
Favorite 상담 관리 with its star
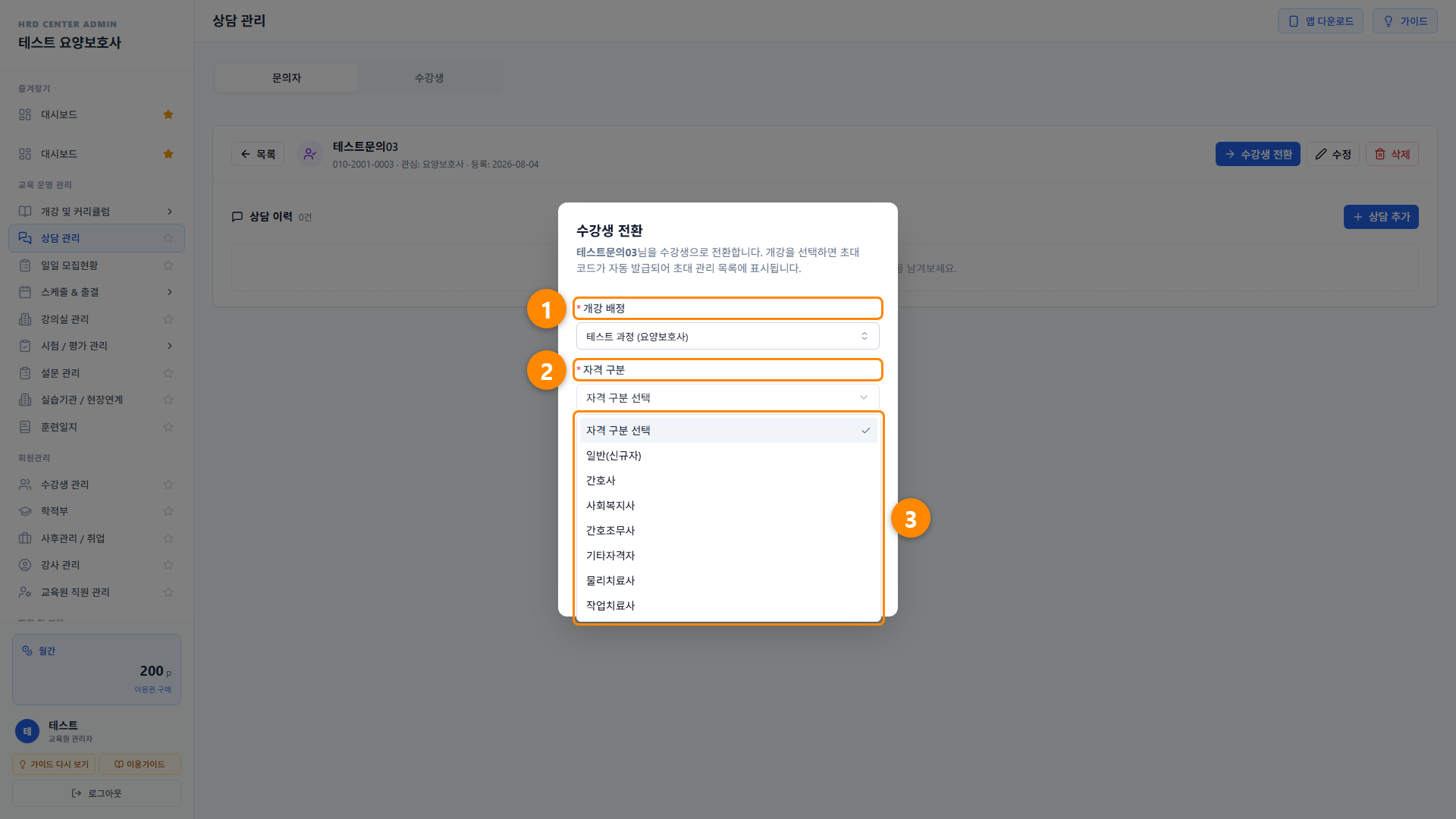click(168, 238)
